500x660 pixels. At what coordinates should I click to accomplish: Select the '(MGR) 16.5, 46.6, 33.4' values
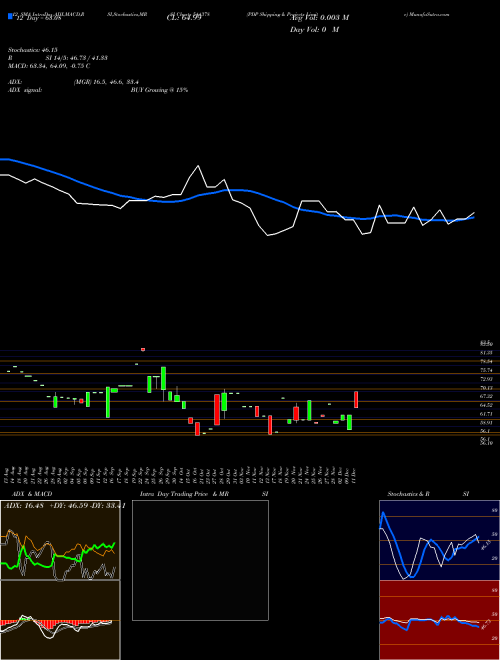point(106,82)
